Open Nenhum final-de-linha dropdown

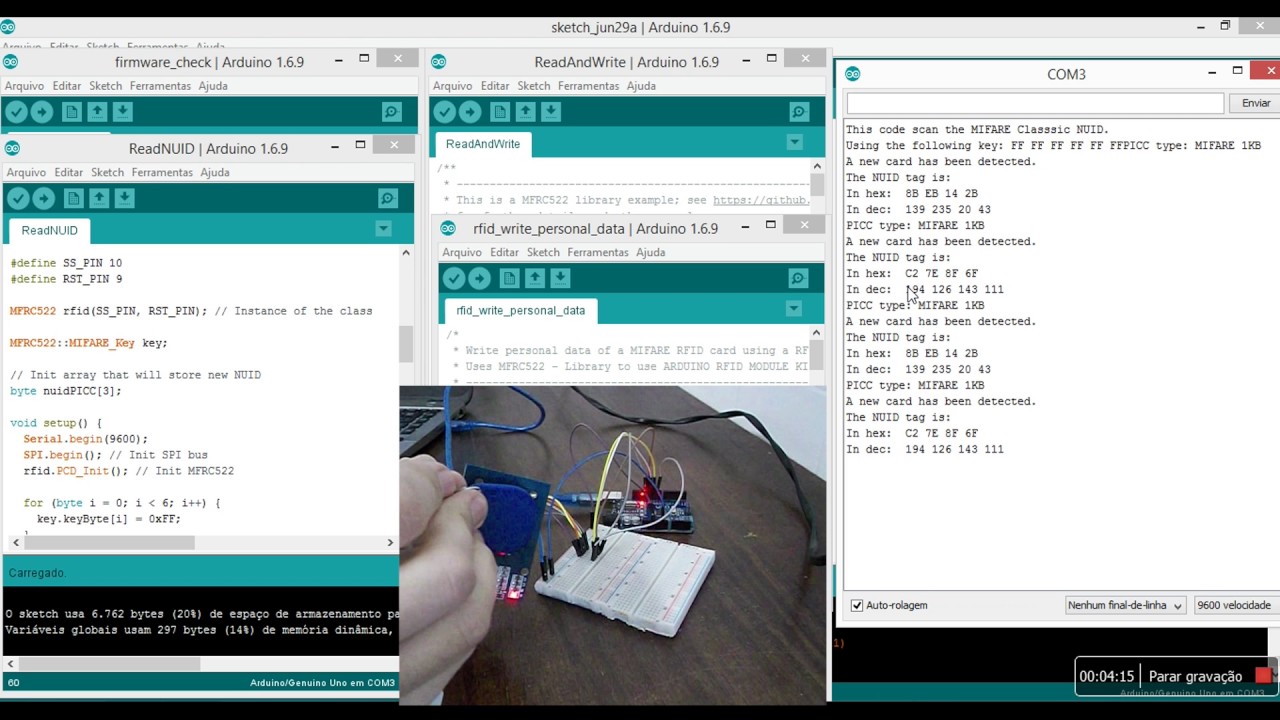click(1125, 605)
